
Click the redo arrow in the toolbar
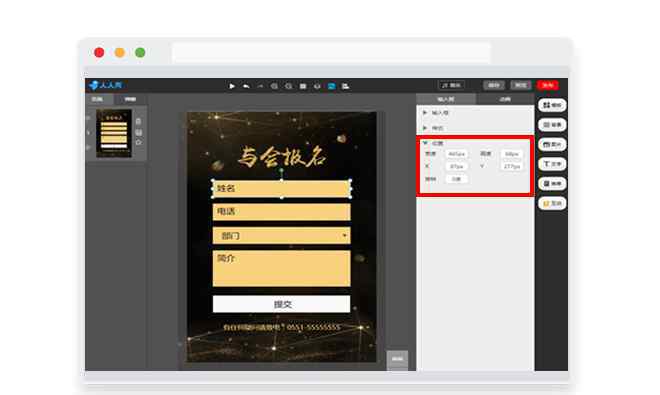click(260, 86)
